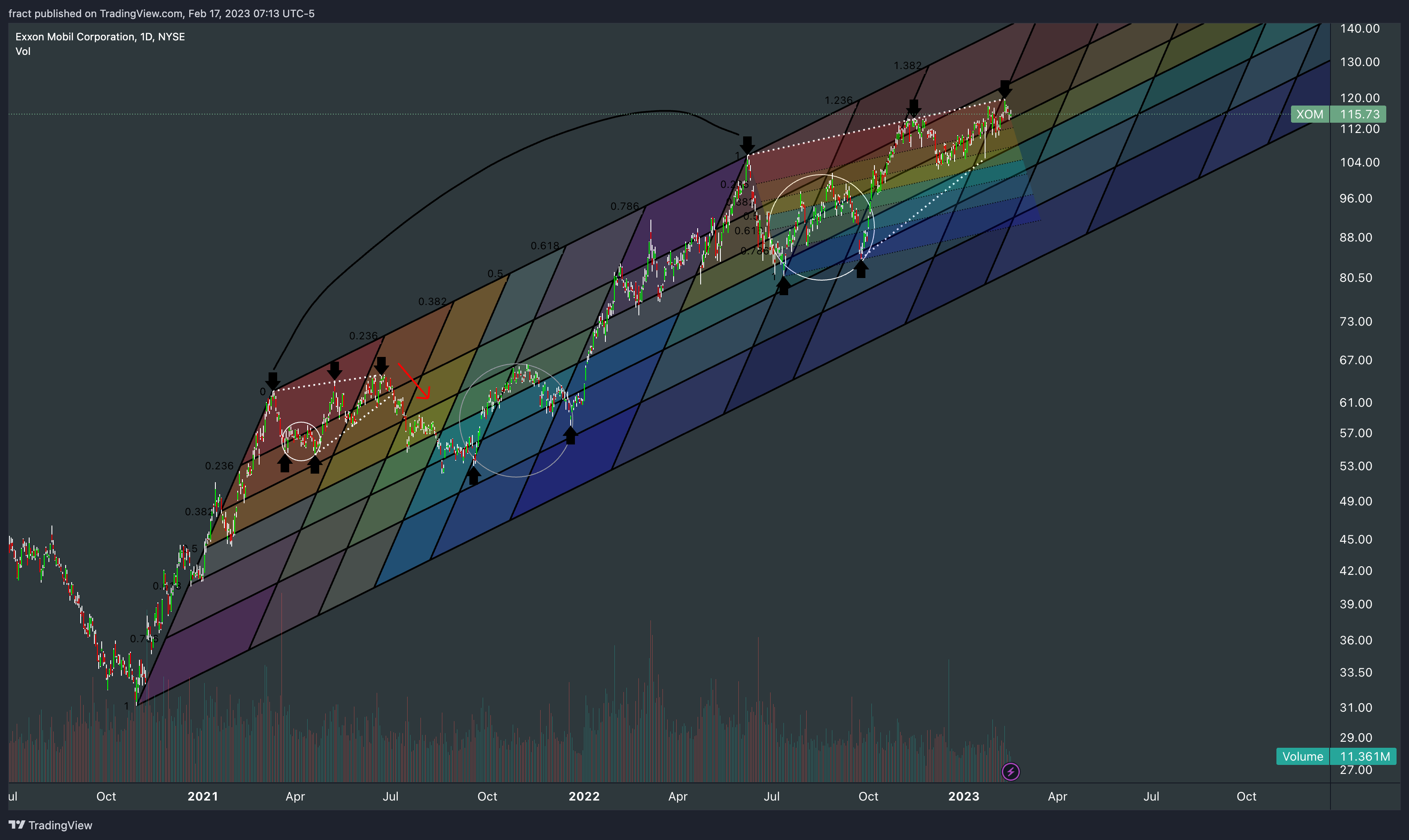The height and width of the screenshot is (840, 1409).
Task: Click the purple lightning bolt icon
Action: click(x=1010, y=771)
